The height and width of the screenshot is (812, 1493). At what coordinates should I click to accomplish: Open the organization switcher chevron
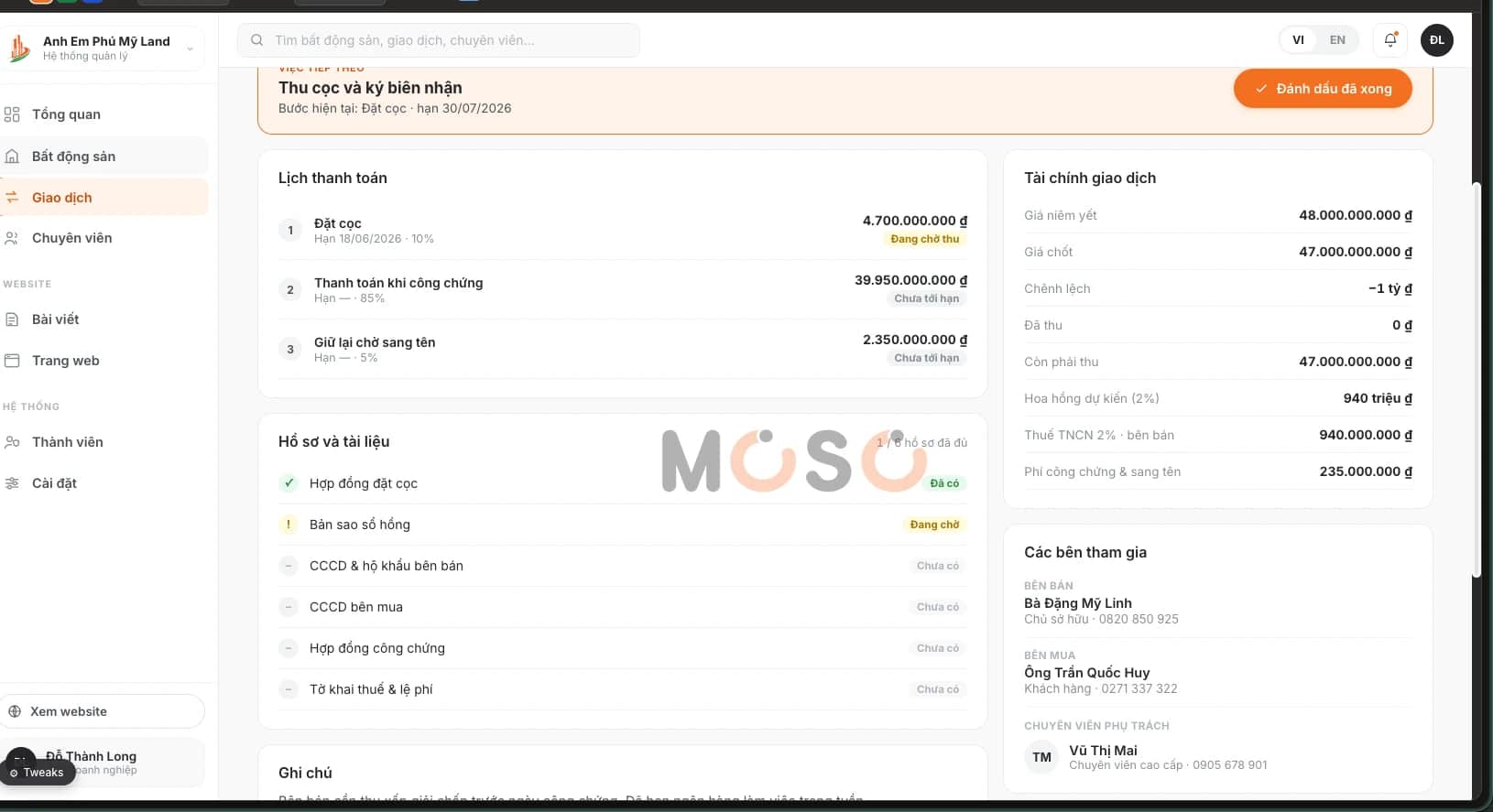[190, 49]
